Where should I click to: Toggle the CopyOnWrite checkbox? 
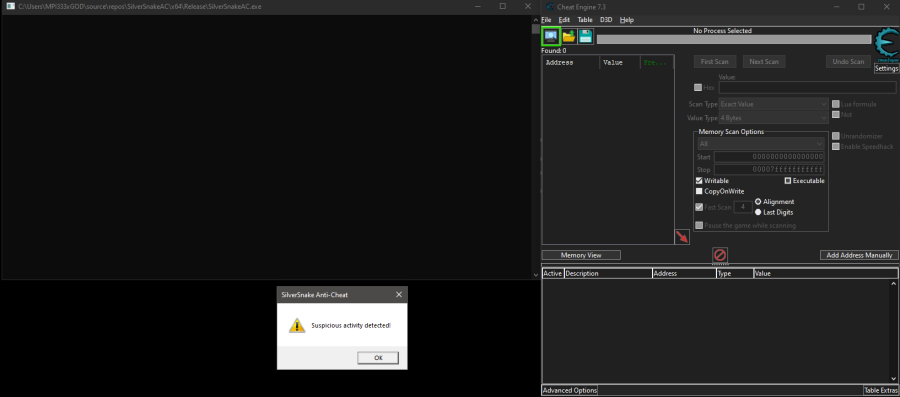point(699,192)
